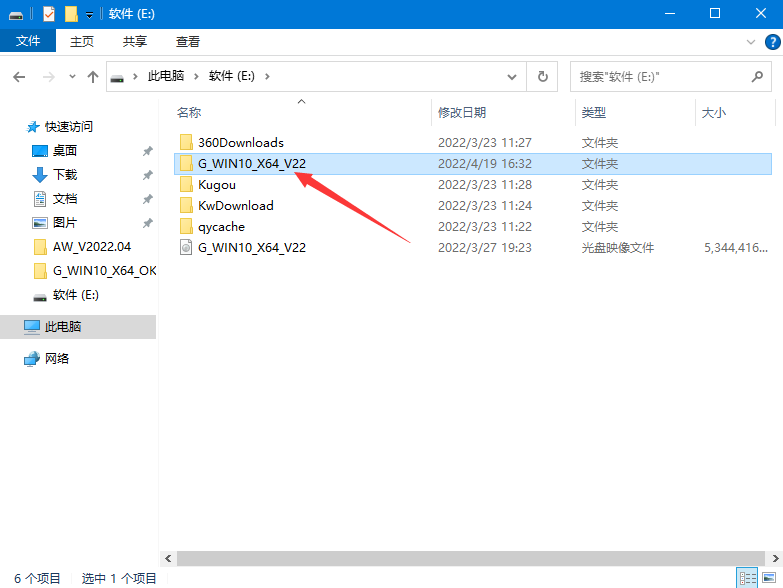The image size is (783, 588).
Task: Click 软件 (E:) in the address breadcrumb
Action: [x=232, y=76]
